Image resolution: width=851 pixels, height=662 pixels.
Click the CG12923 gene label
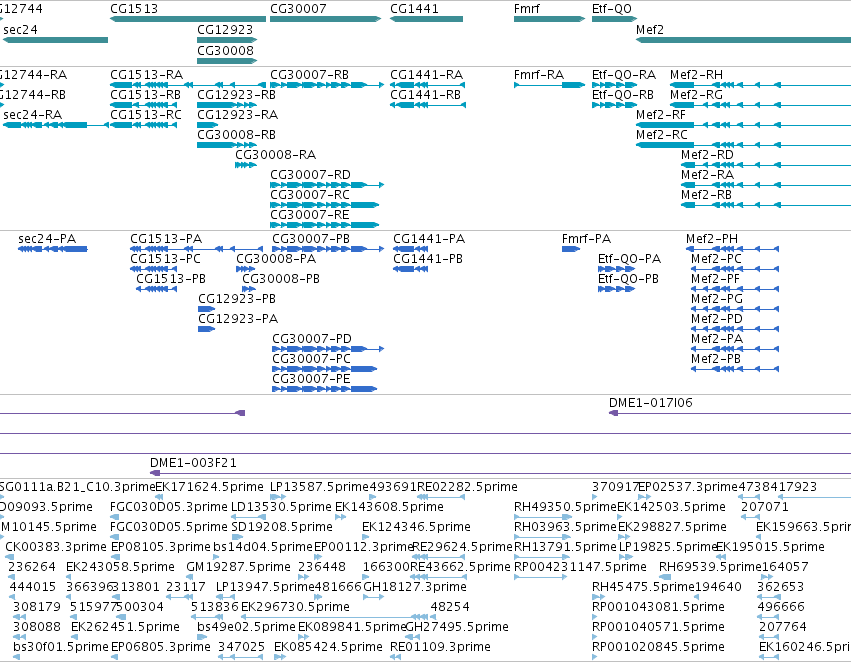click(x=225, y=29)
